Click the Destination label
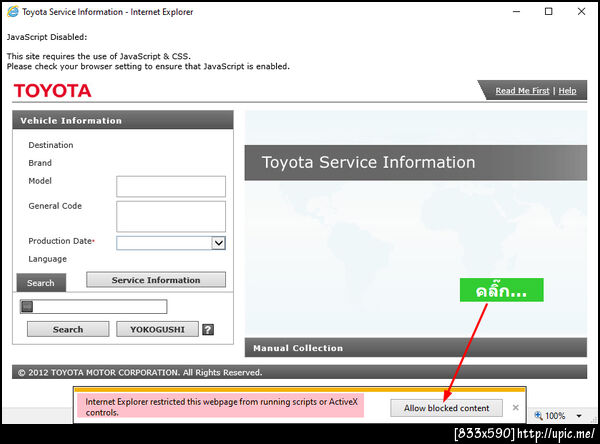The width and height of the screenshot is (600, 444). coord(51,145)
